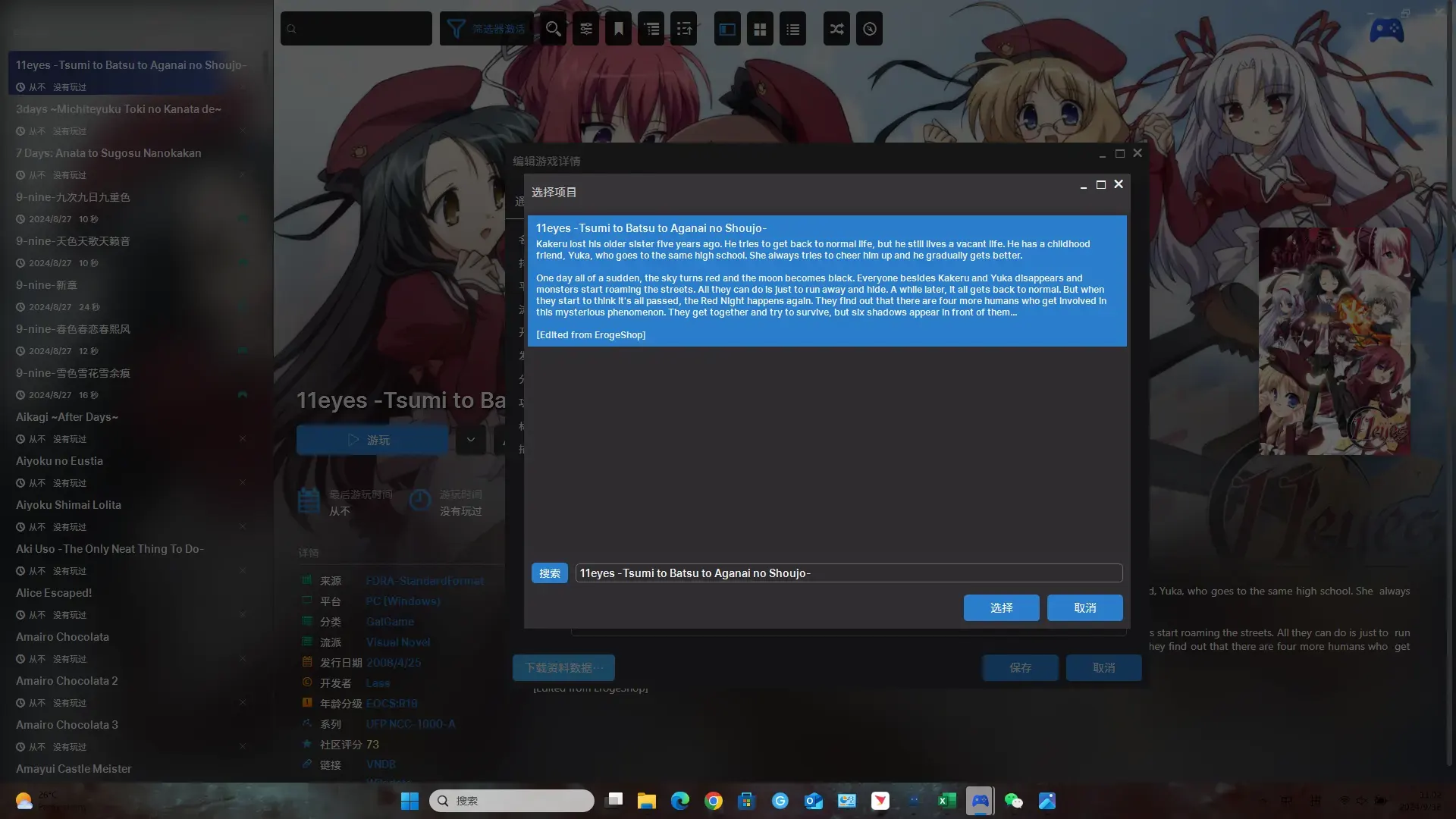Image resolution: width=1456 pixels, height=819 pixels.
Task: Open filter settings sliders icon
Action: pos(586,29)
